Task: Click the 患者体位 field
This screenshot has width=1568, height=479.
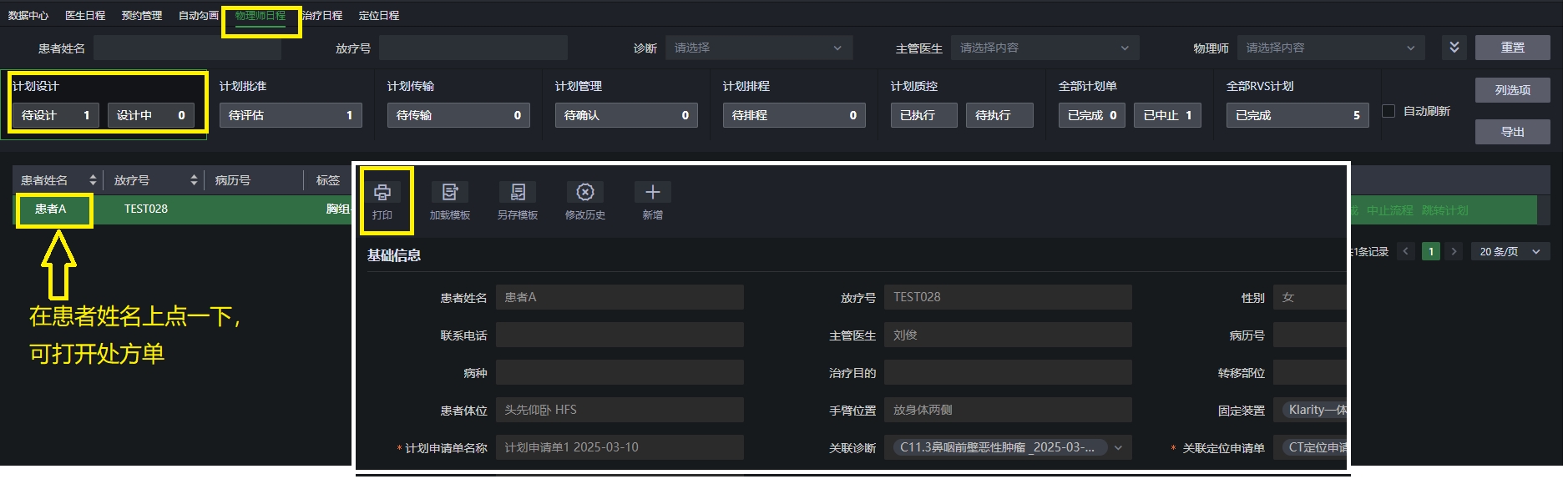Action: (620, 410)
